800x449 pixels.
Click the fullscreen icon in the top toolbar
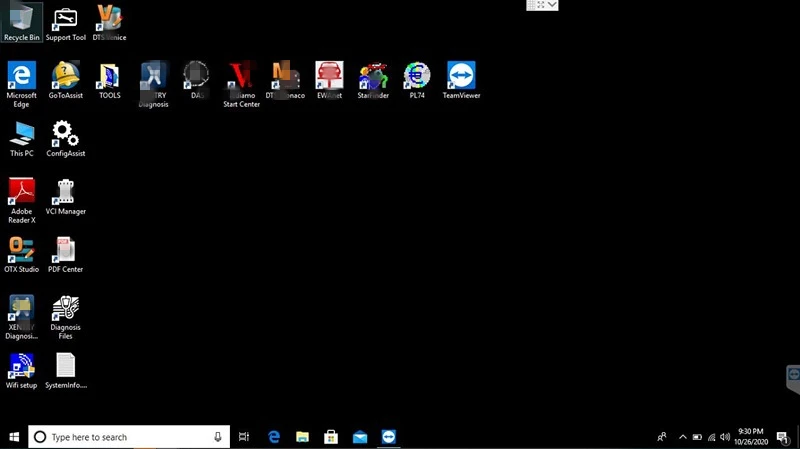pyautogui.click(x=541, y=5)
